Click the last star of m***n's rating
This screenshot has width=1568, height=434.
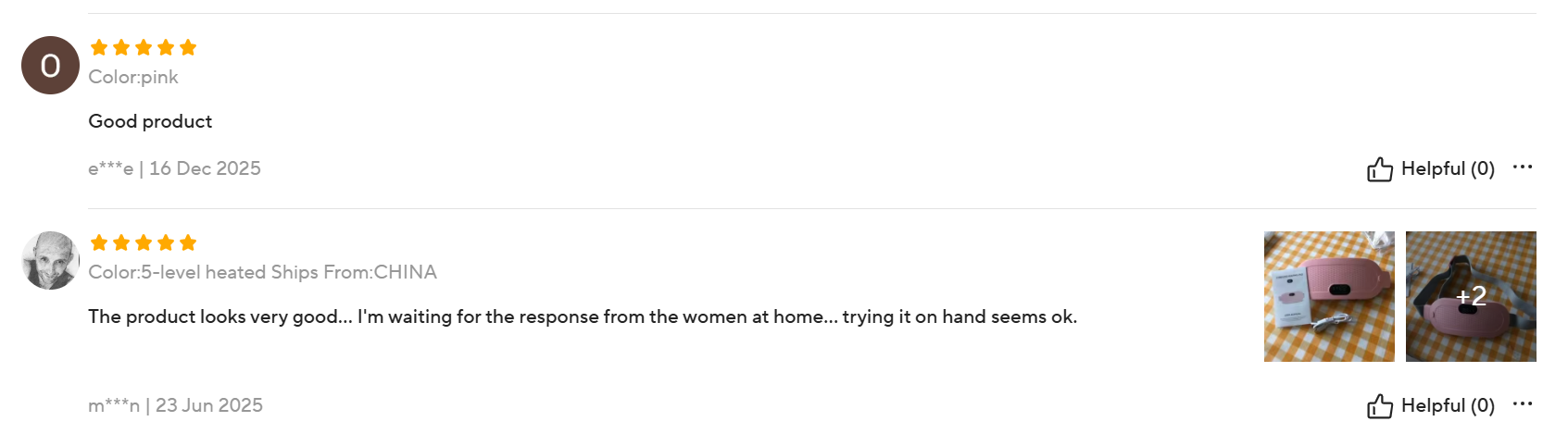[x=188, y=243]
